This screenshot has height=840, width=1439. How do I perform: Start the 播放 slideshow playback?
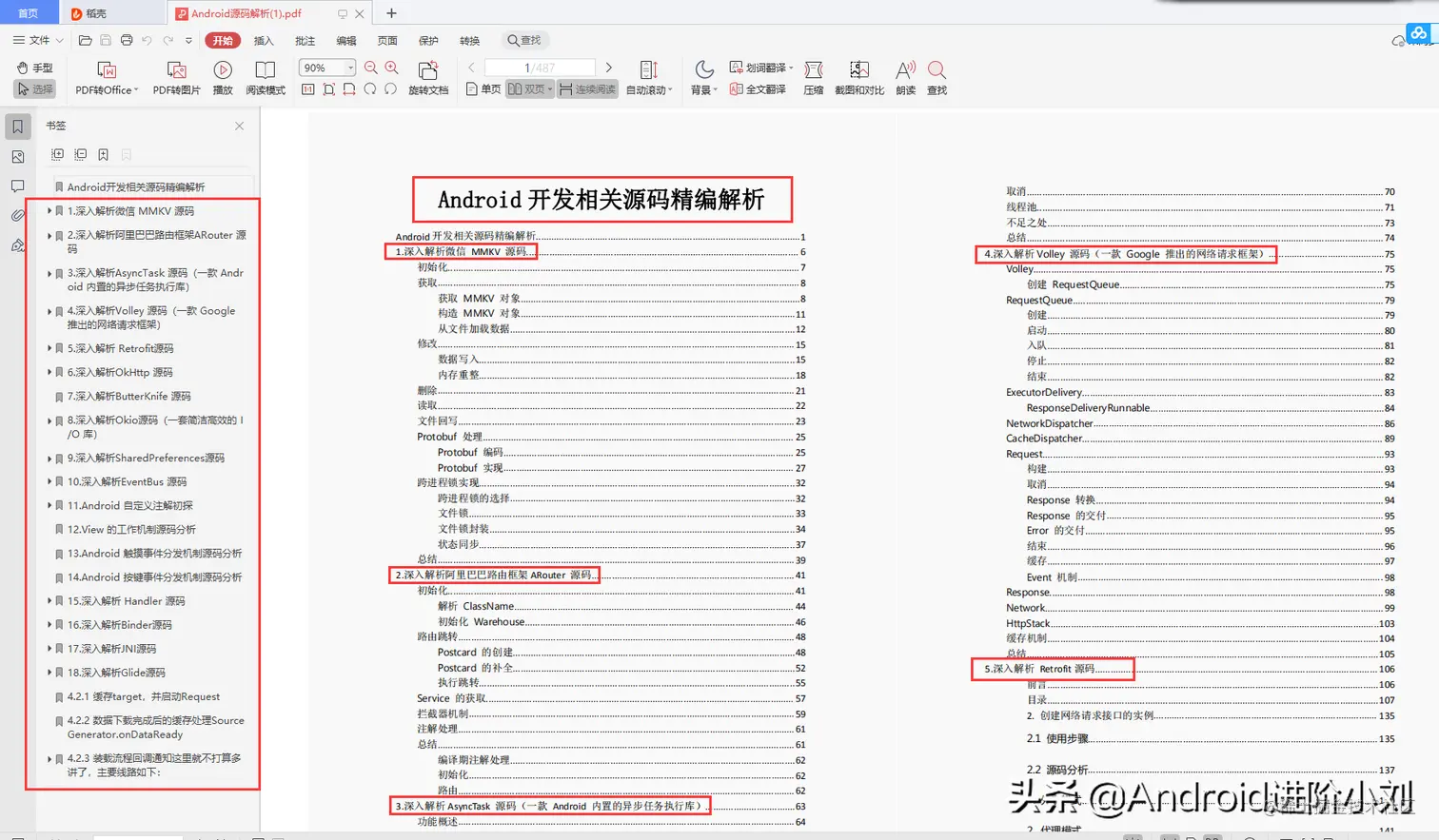222,76
